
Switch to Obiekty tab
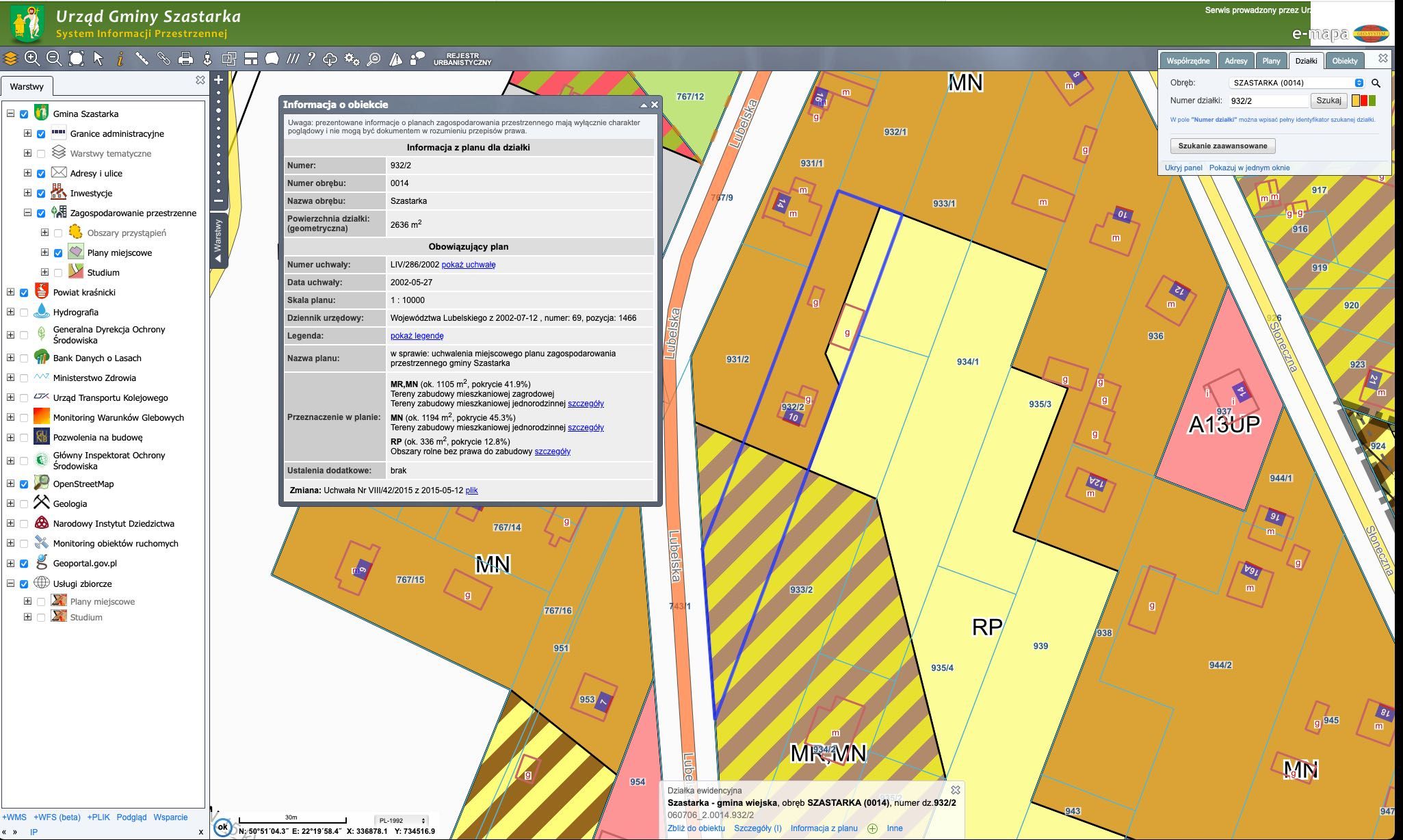[x=1345, y=61]
